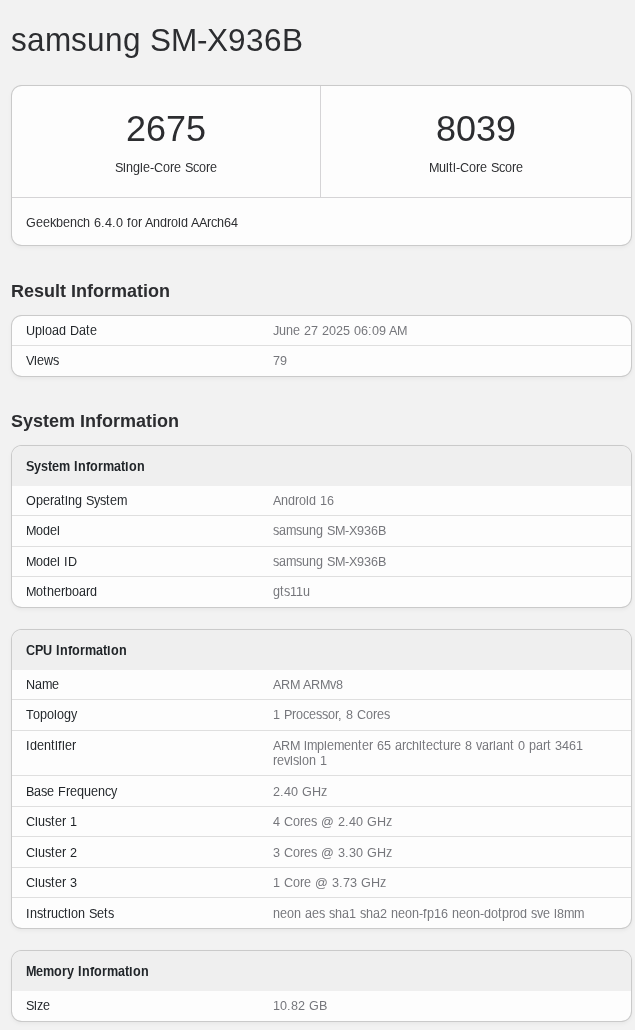The width and height of the screenshot is (635, 1030).
Task: Select the value 1 Core @ 3.73 GHz
Action: click(330, 883)
